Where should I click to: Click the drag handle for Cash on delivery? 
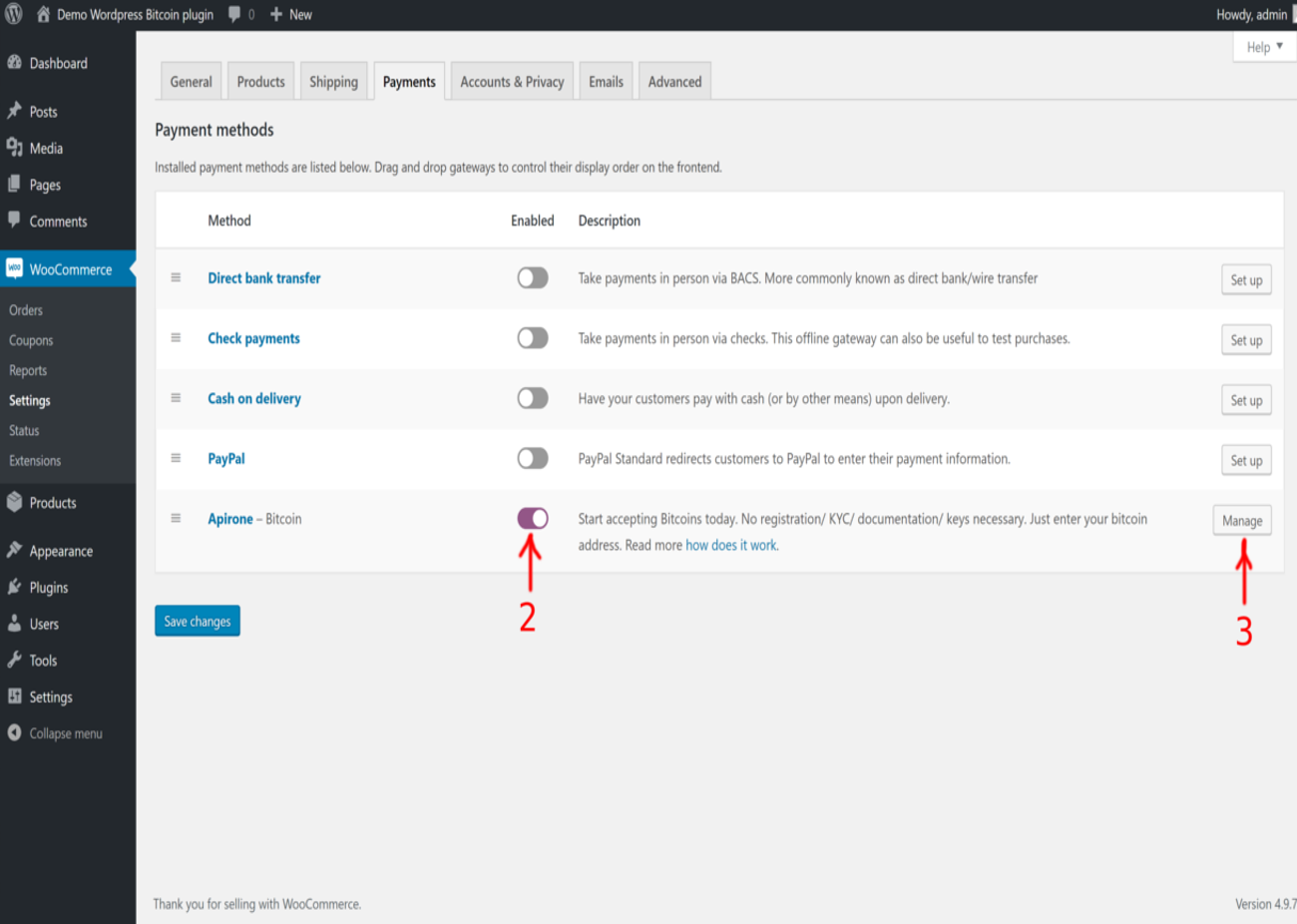click(x=176, y=397)
